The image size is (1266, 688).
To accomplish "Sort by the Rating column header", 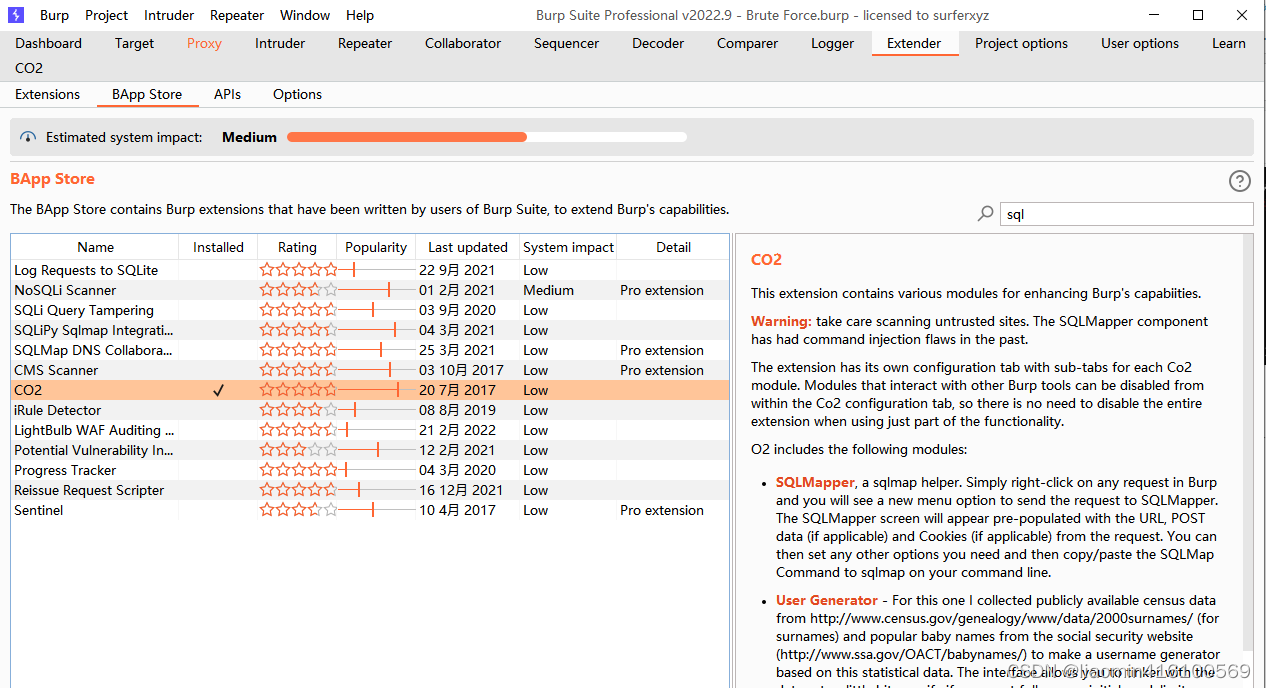I will [297, 247].
